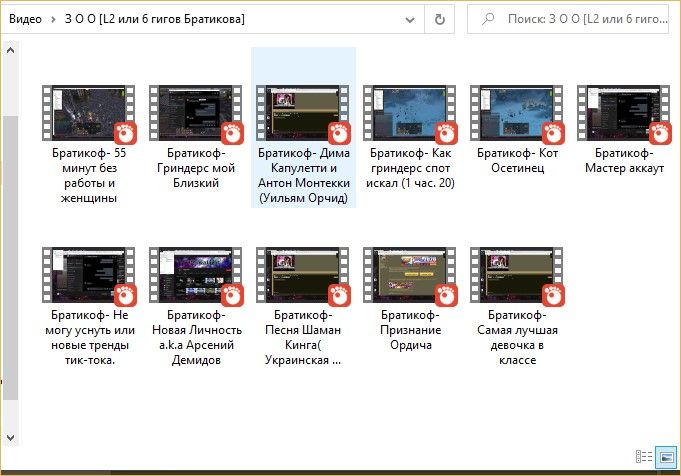Open the address bar history dropdown
This screenshot has height=476, width=681.
pyautogui.click(x=410, y=20)
